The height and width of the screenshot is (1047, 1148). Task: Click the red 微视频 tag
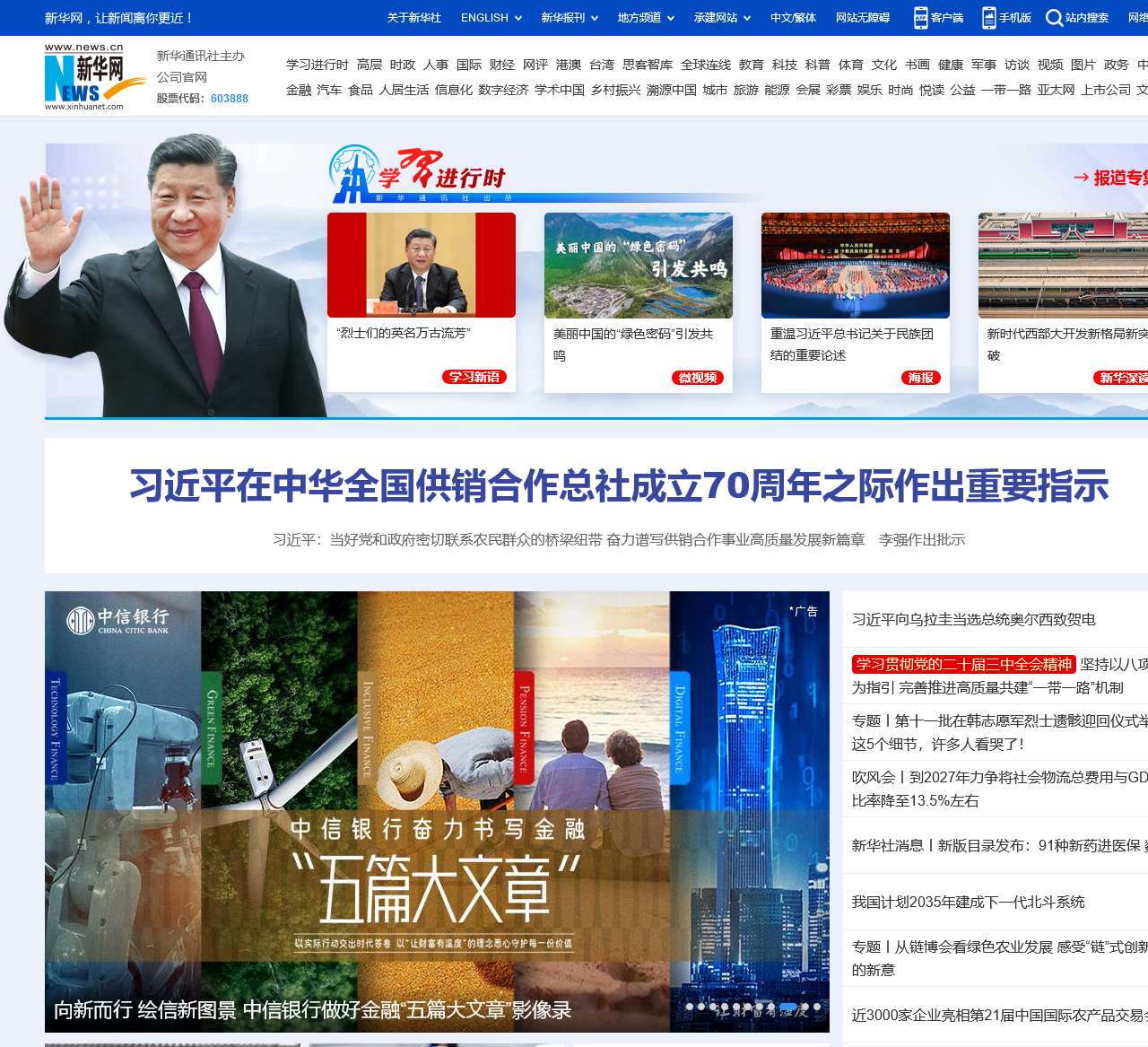(698, 378)
